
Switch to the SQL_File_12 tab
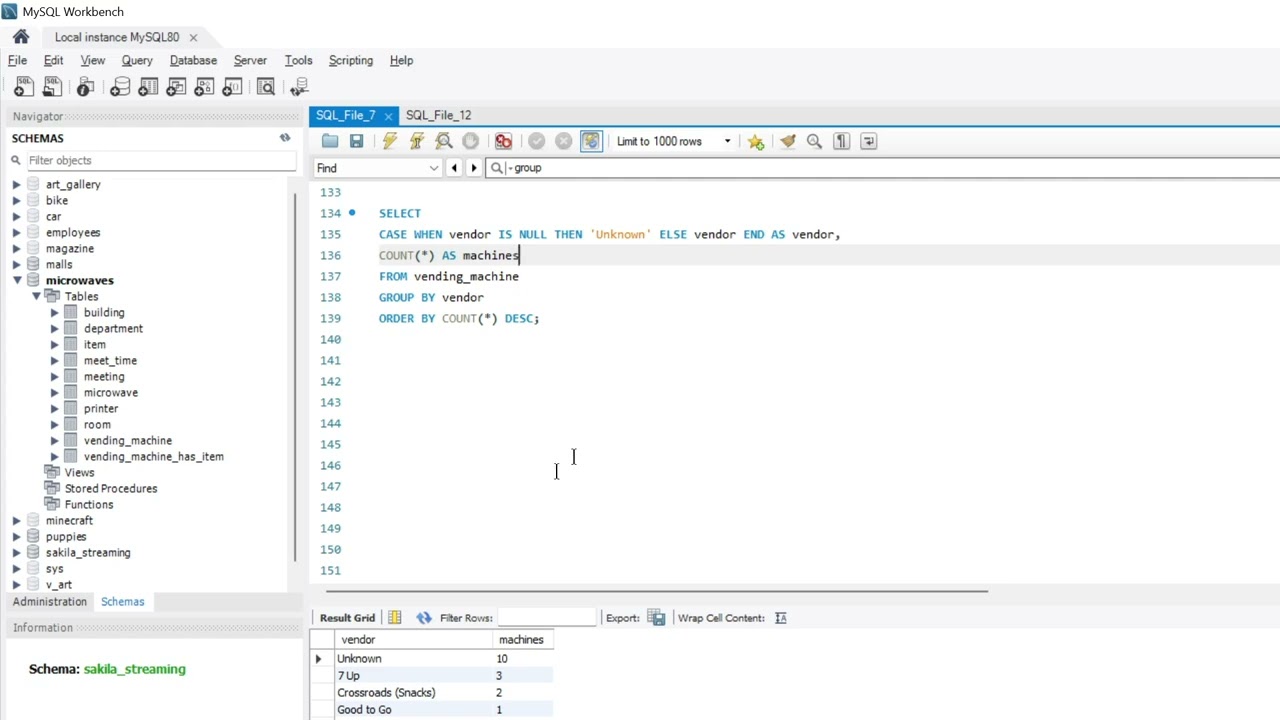click(438, 115)
